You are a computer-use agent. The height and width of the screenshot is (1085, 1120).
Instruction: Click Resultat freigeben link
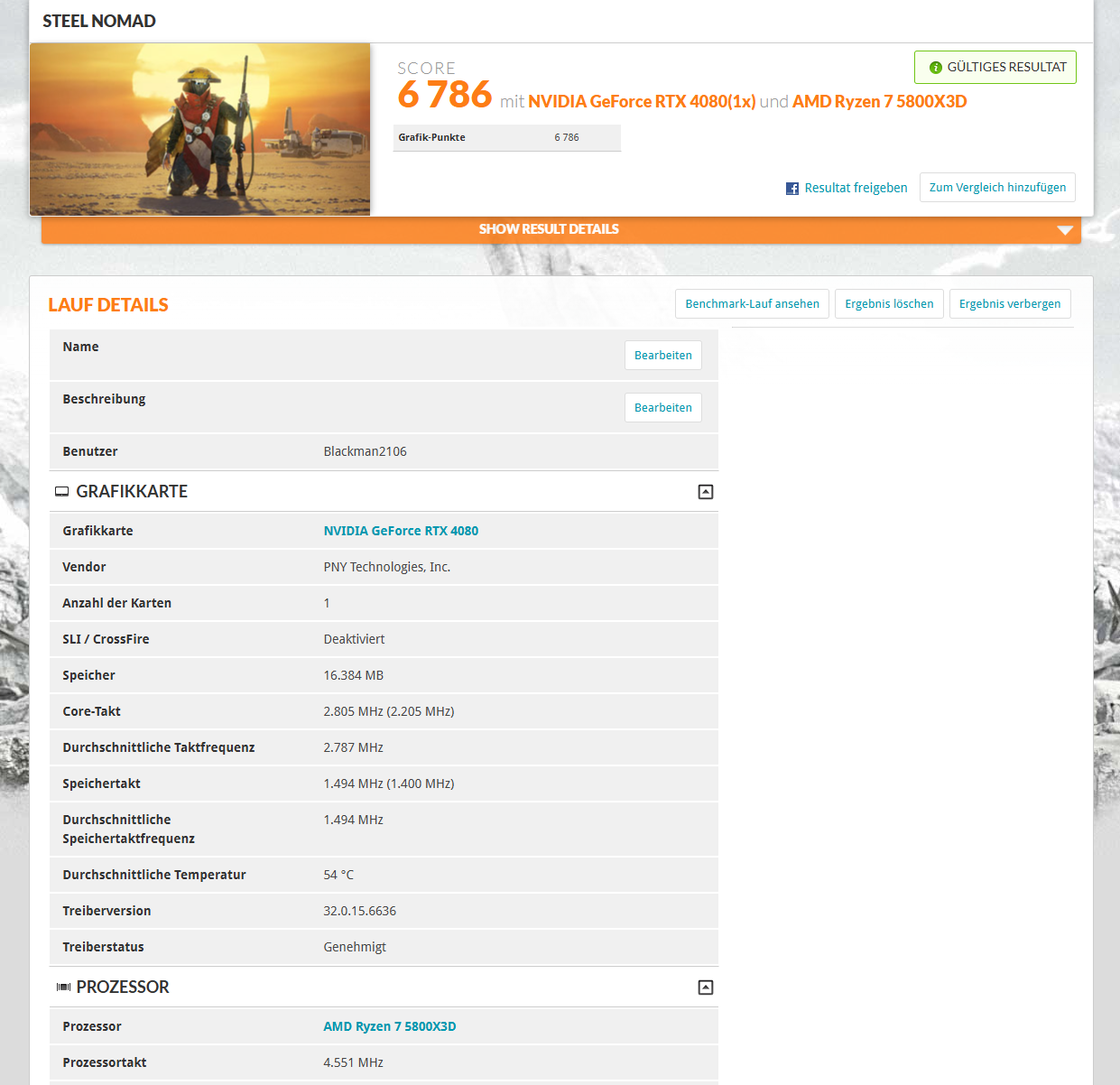(856, 188)
